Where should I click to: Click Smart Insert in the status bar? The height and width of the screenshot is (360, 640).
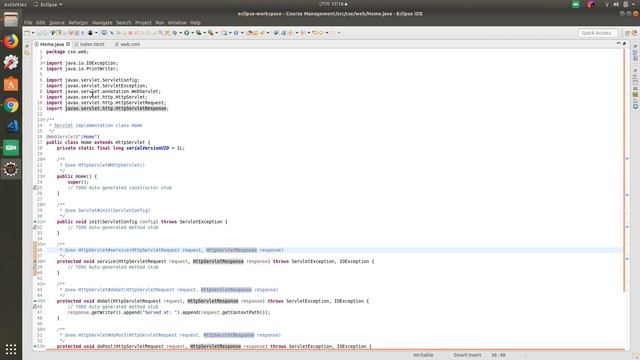[467, 355]
